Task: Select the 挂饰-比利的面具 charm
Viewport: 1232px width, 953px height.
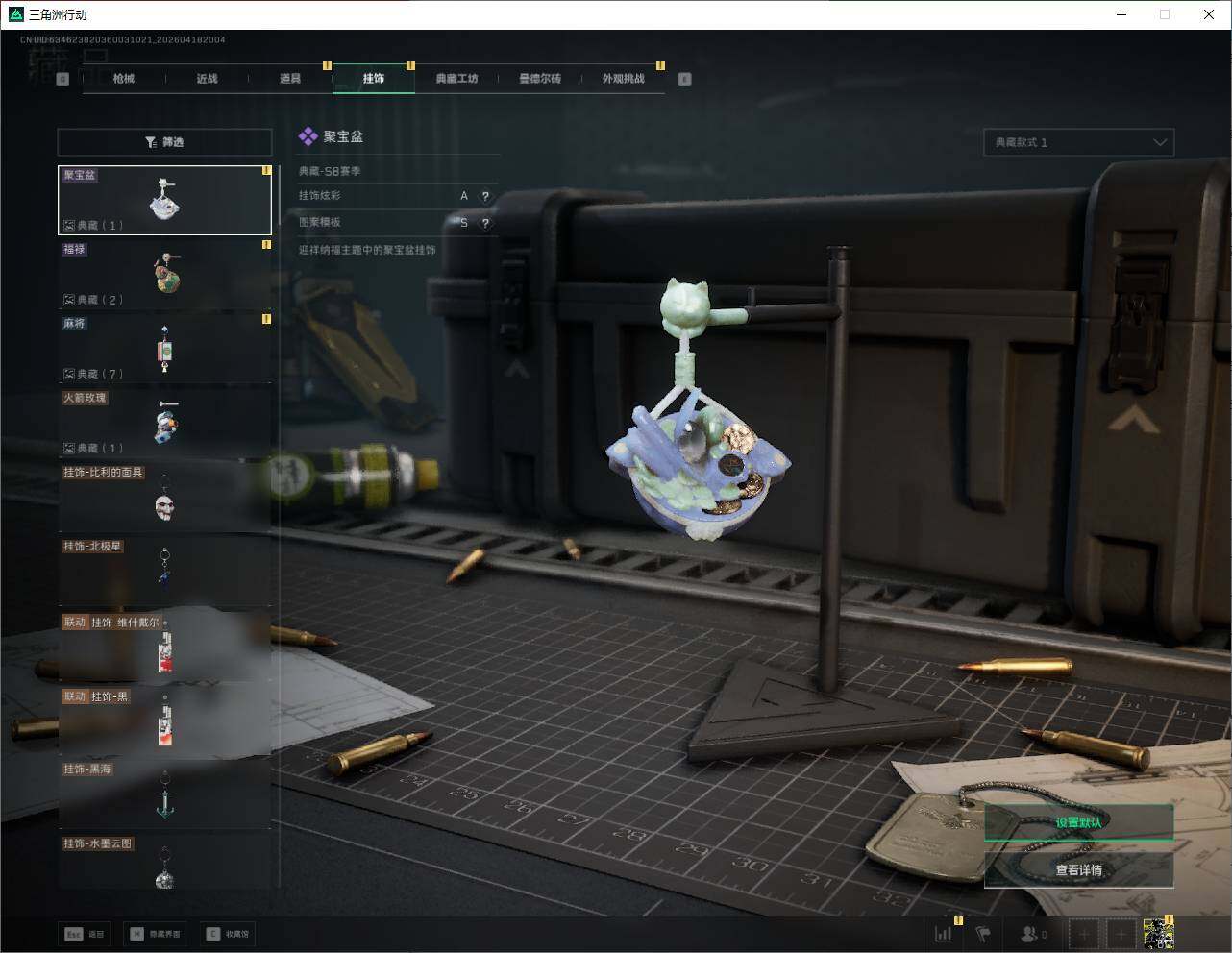Action: [x=164, y=497]
